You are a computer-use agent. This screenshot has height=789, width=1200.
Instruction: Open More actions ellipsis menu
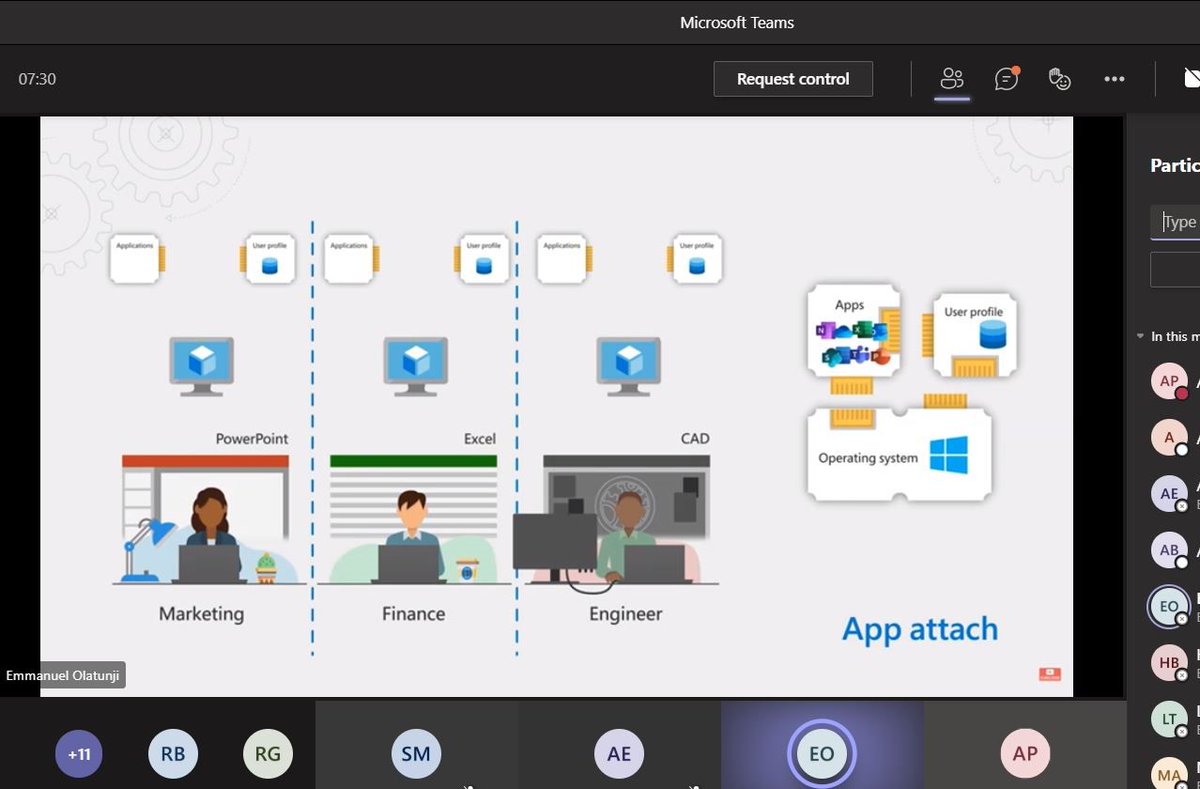click(x=1114, y=79)
